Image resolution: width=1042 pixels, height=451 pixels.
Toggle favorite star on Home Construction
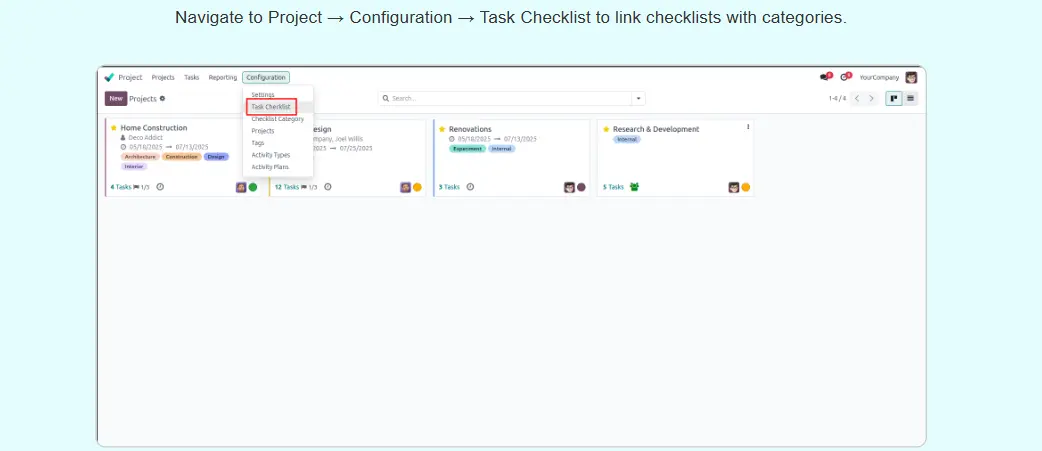pyautogui.click(x=114, y=128)
